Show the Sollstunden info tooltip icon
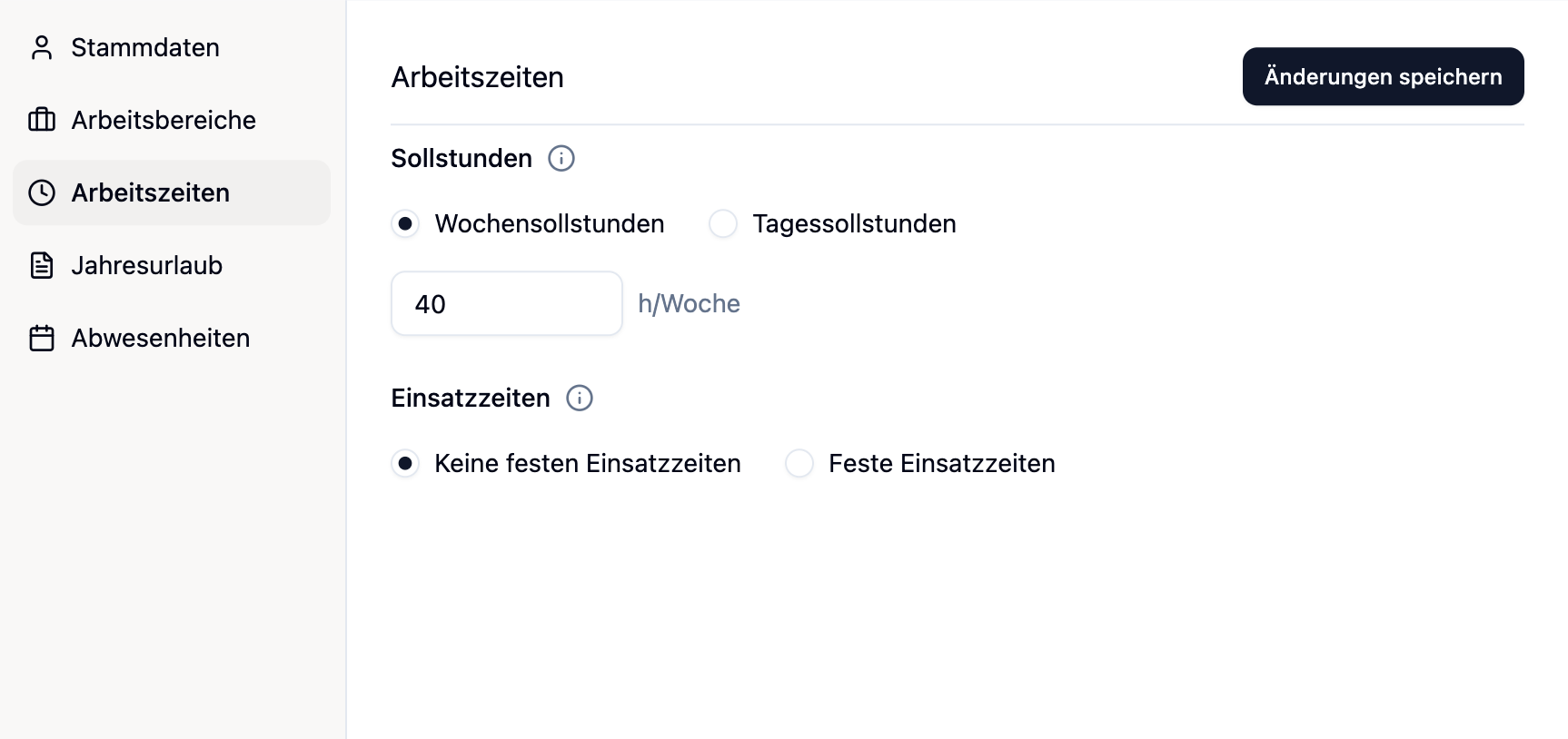 coord(561,159)
